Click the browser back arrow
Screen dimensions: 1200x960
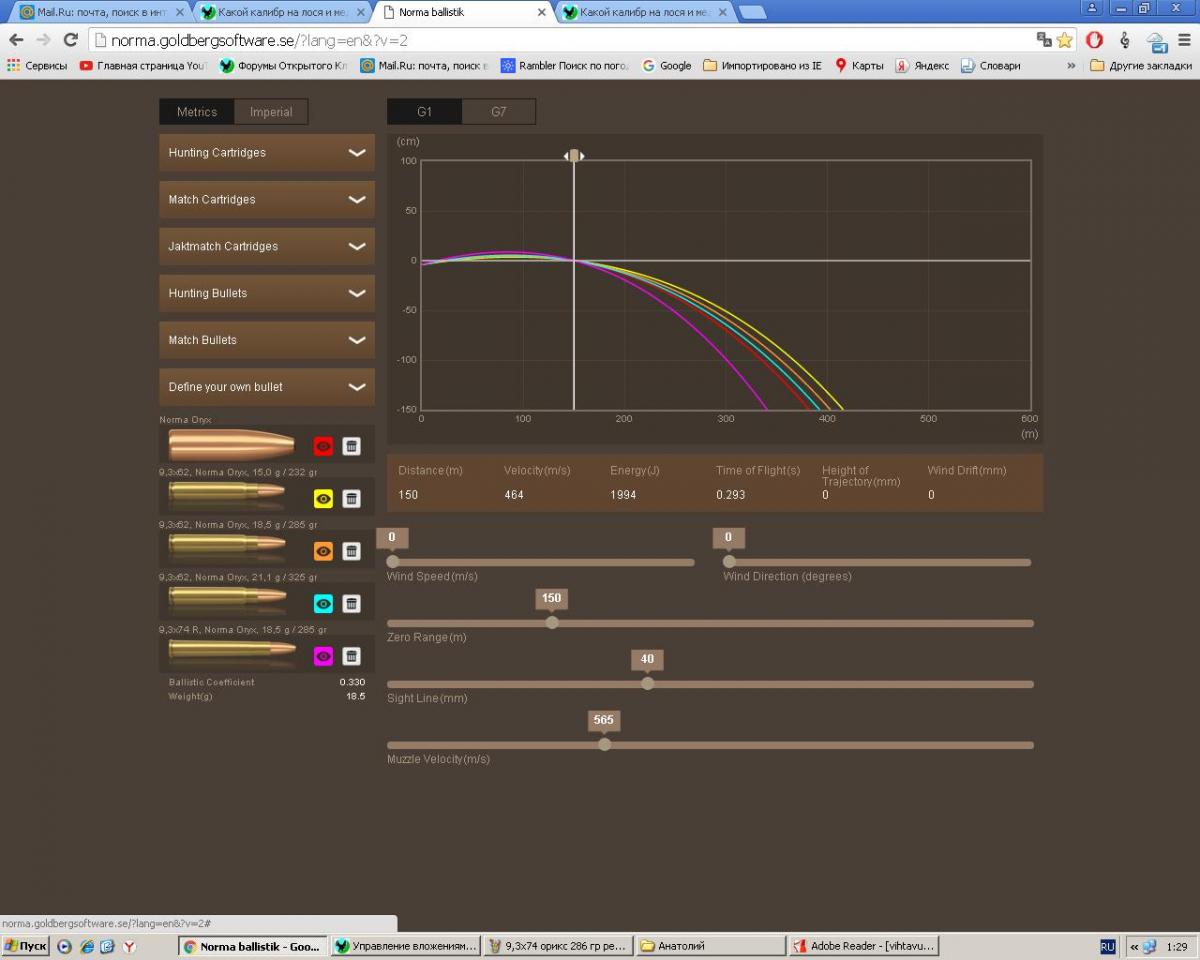point(16,40)
